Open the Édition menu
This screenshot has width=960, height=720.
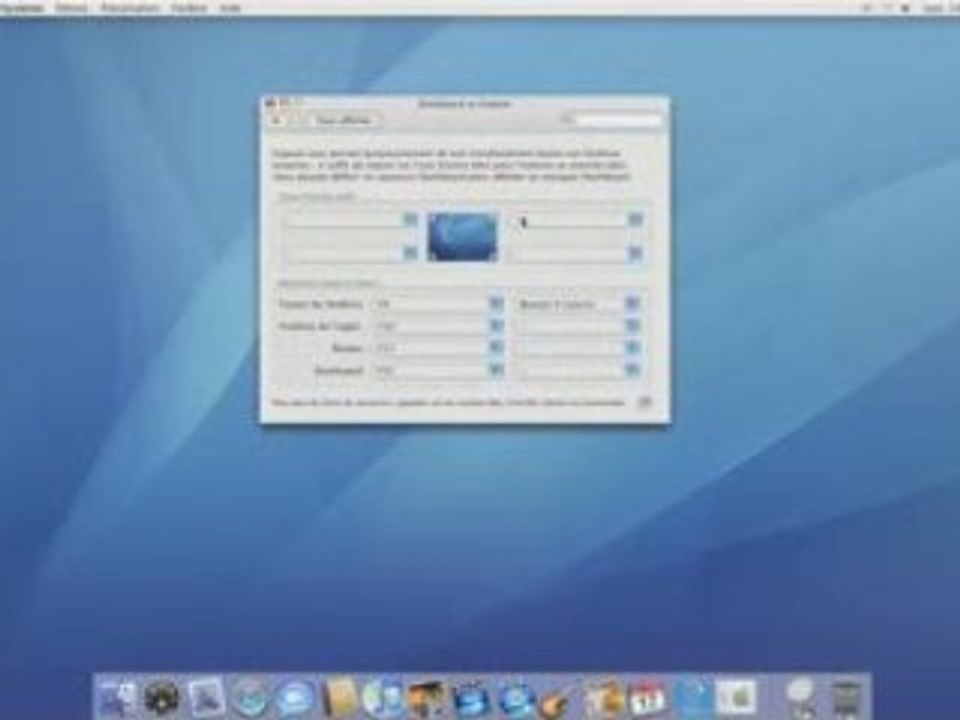click(x=71, y=7)
